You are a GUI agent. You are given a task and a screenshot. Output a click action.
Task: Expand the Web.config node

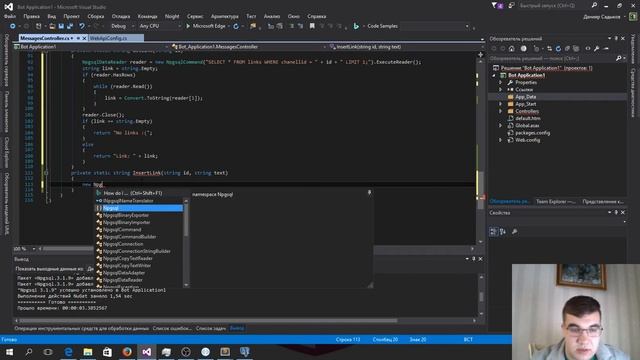pos(500,140)
